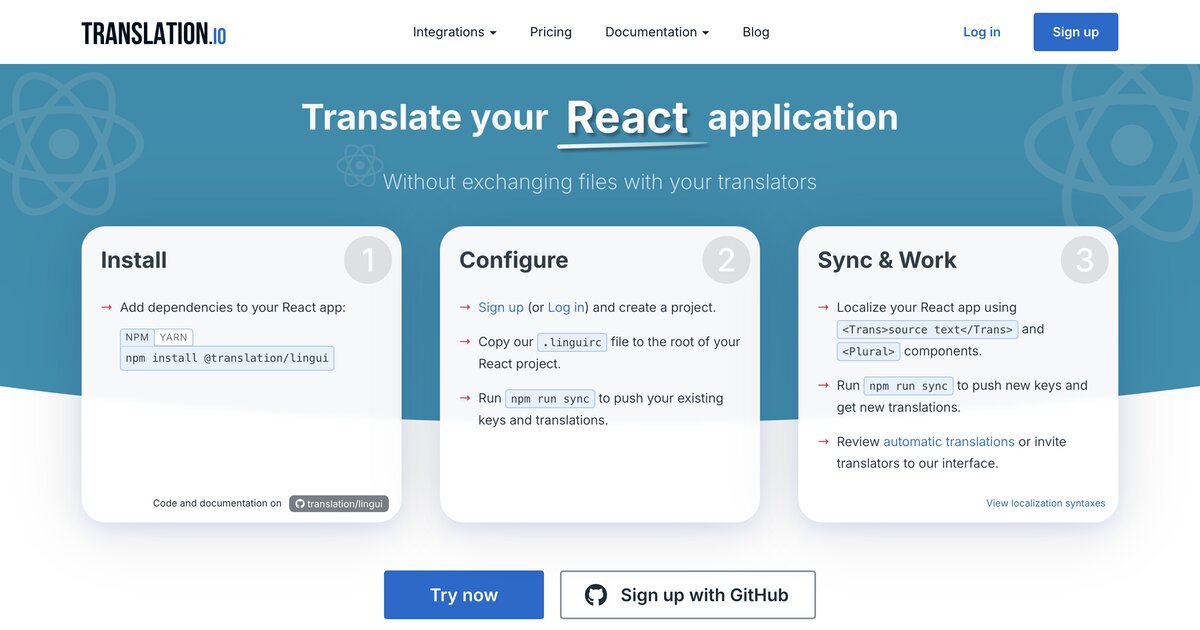
Task: Click the Try now button
Action: coord(464,595)
